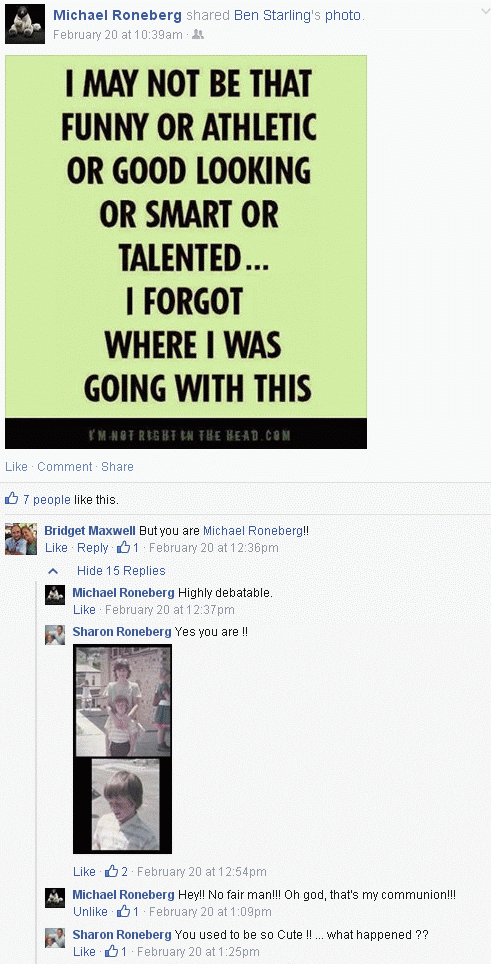
Task: View the 2 likes on Sharon's photo comment
Action: (x=116, y=871)
